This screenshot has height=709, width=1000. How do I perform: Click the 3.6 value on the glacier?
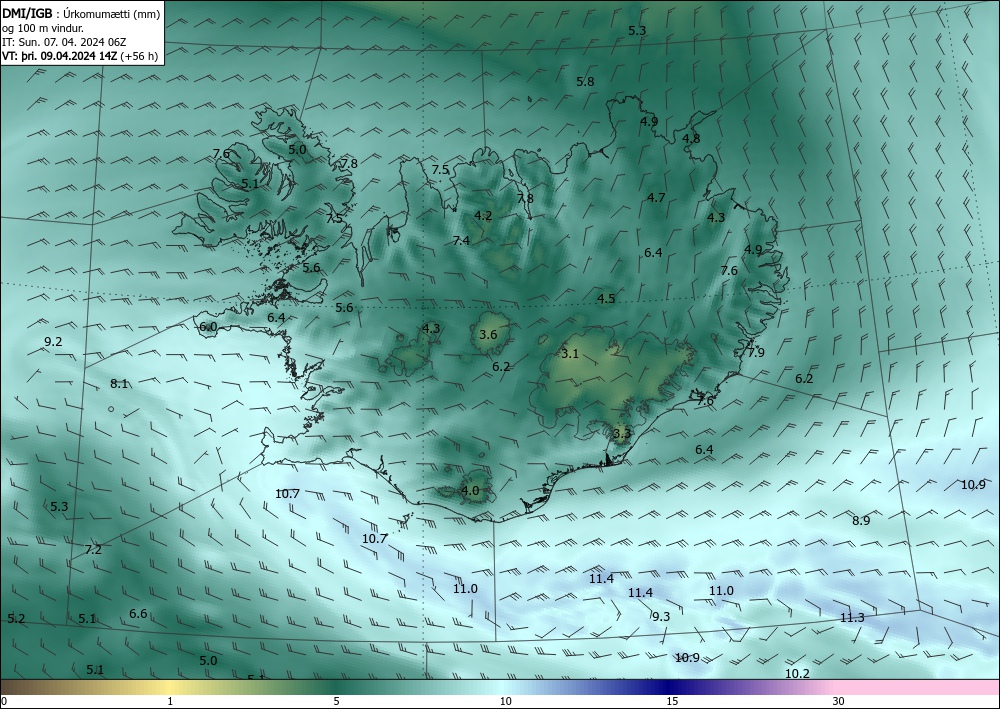(x=488, y=334)
